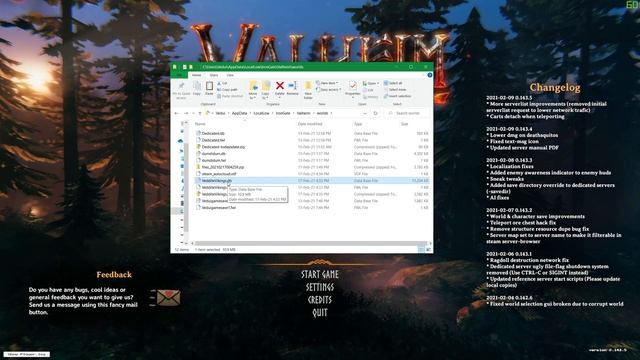
Task: Open Settings in Valheim menu
Action: click(x=320, y=287)
